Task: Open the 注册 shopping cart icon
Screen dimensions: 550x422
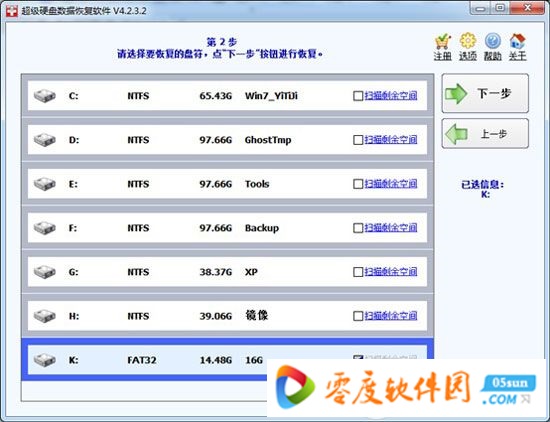Action: coord(443,42)
